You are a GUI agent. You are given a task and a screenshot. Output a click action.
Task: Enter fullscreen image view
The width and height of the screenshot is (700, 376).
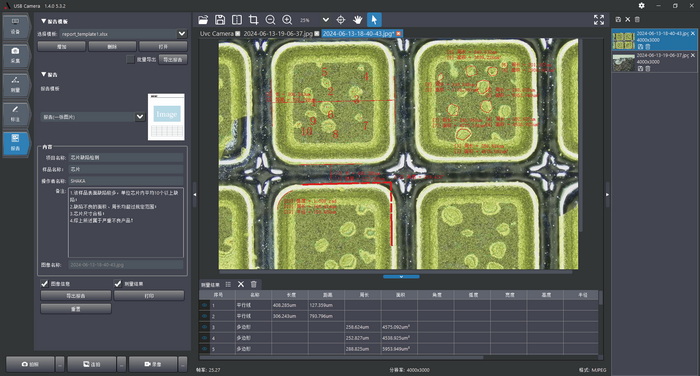pos(599,20)
